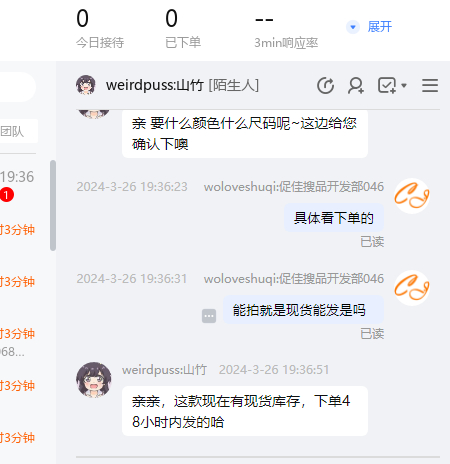Click the round blue arrow icon near 展开
This screenshot has width=450, height=464.
coord(353,27)
